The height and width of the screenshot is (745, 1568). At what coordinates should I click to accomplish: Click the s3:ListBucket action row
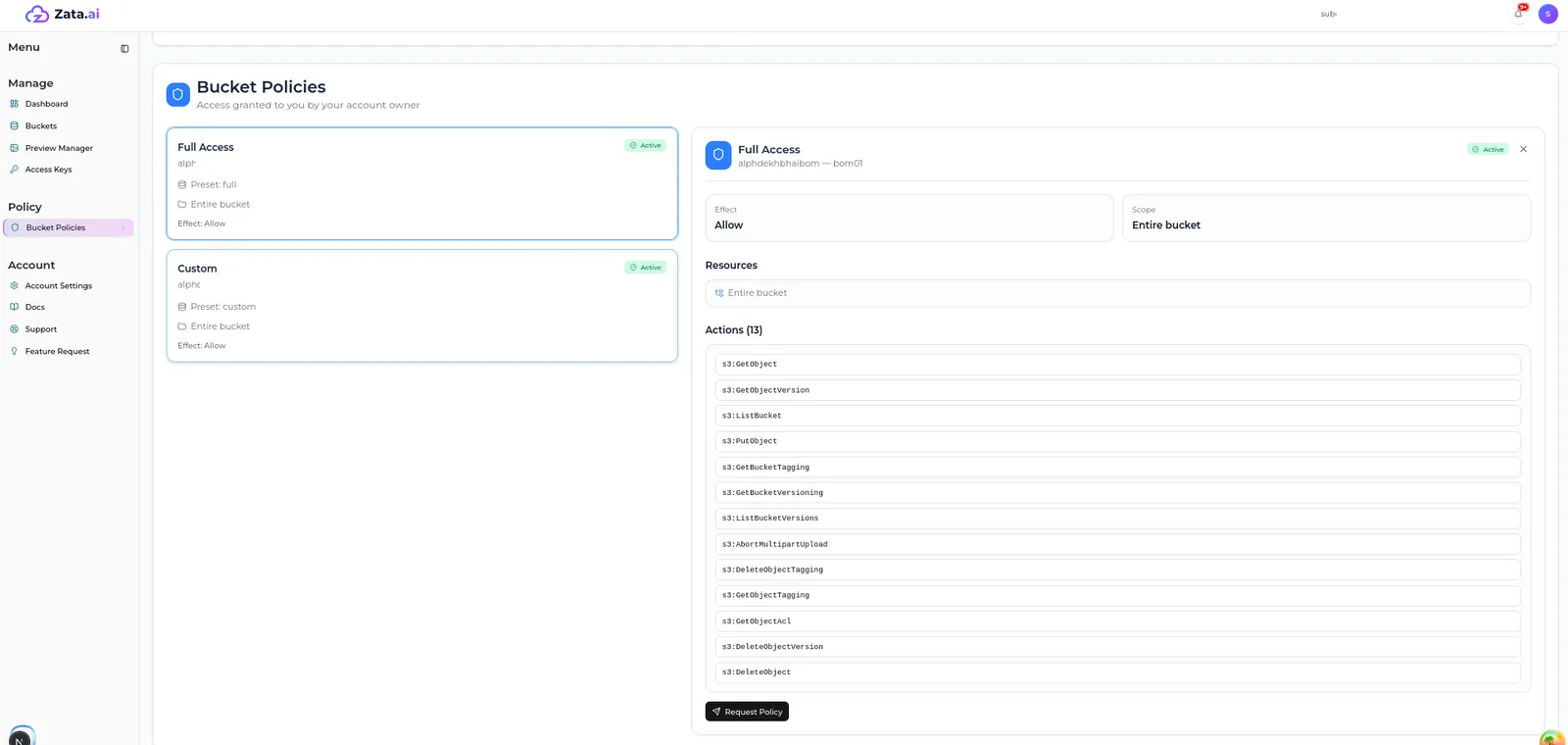(1118, 416)
